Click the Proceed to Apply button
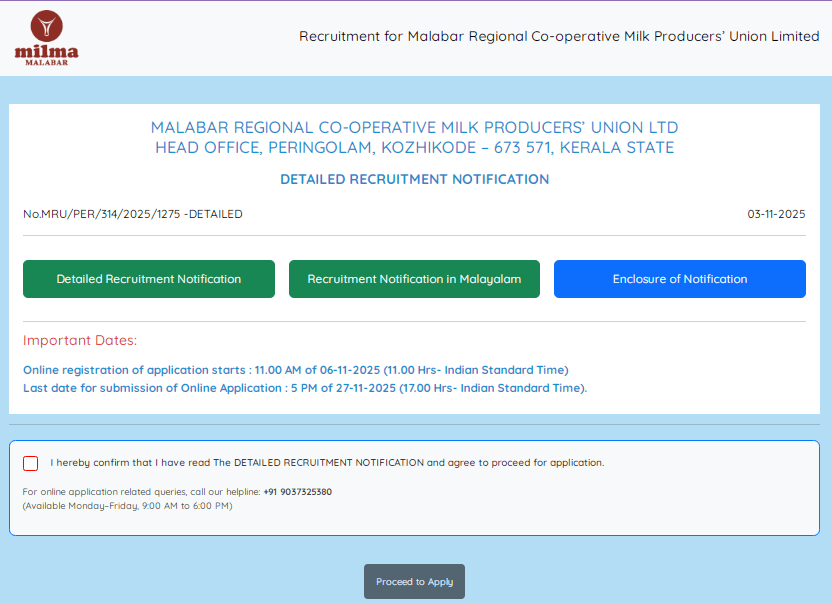 414,581
